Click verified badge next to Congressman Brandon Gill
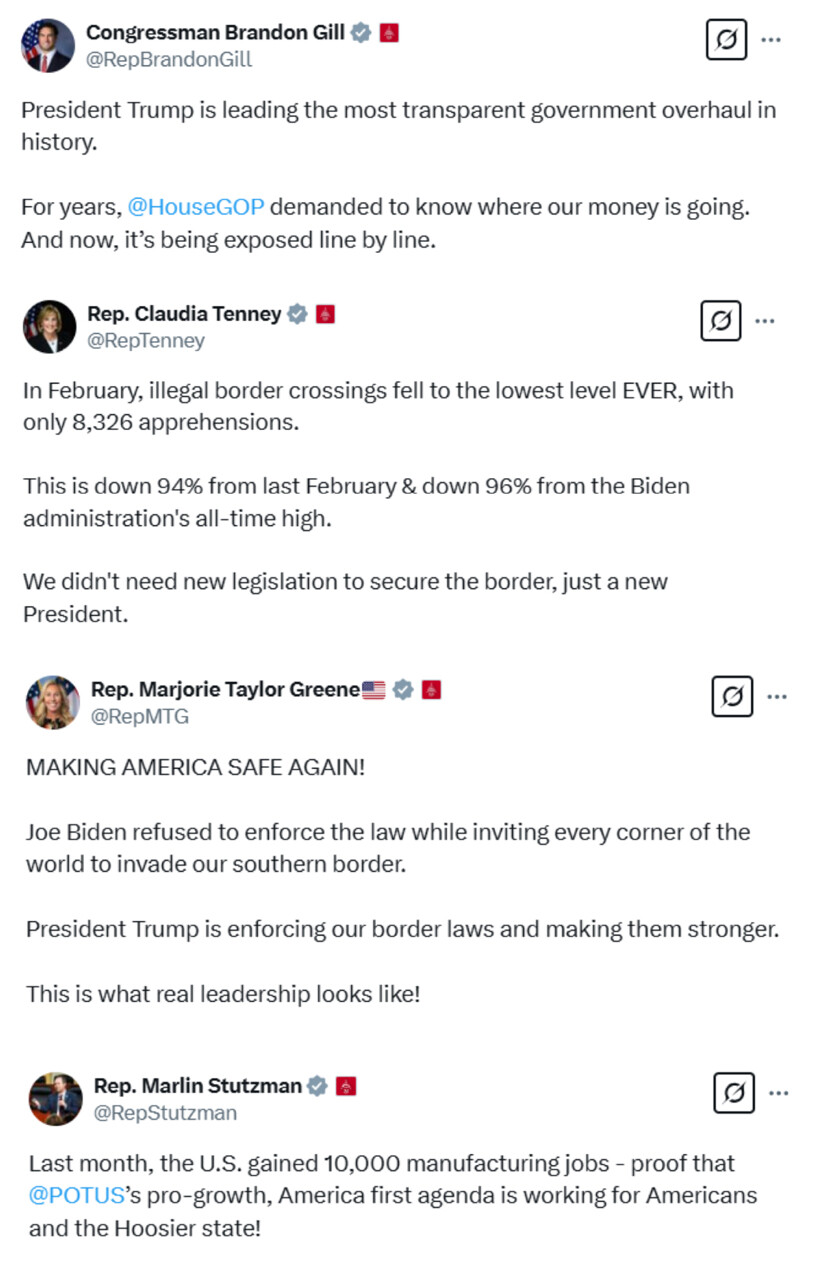Screen dimensions: 813x1264 (x=362, y=33)
